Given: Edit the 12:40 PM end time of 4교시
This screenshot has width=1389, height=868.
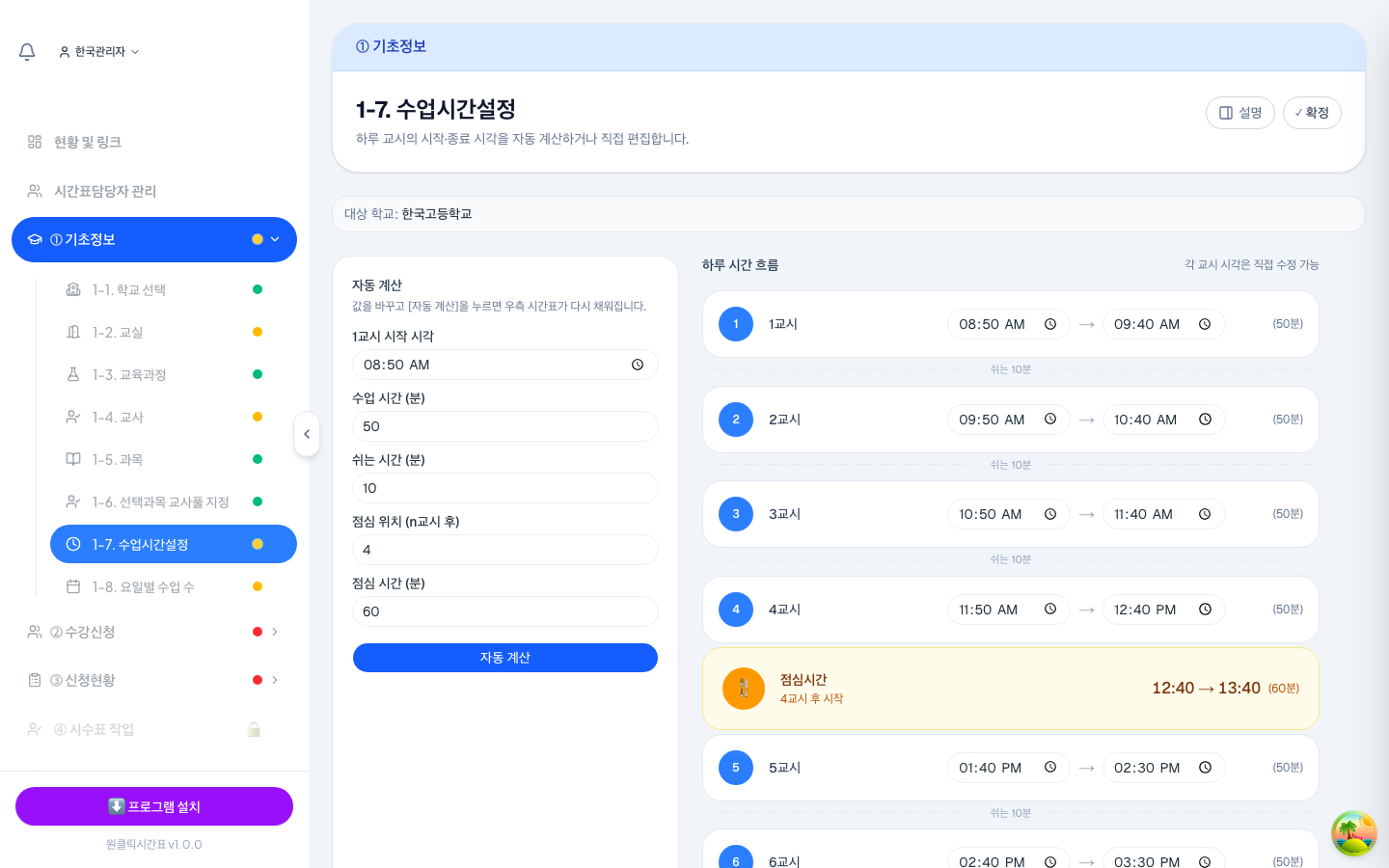Looking at the screenshot, I should tap(1163, 610).
